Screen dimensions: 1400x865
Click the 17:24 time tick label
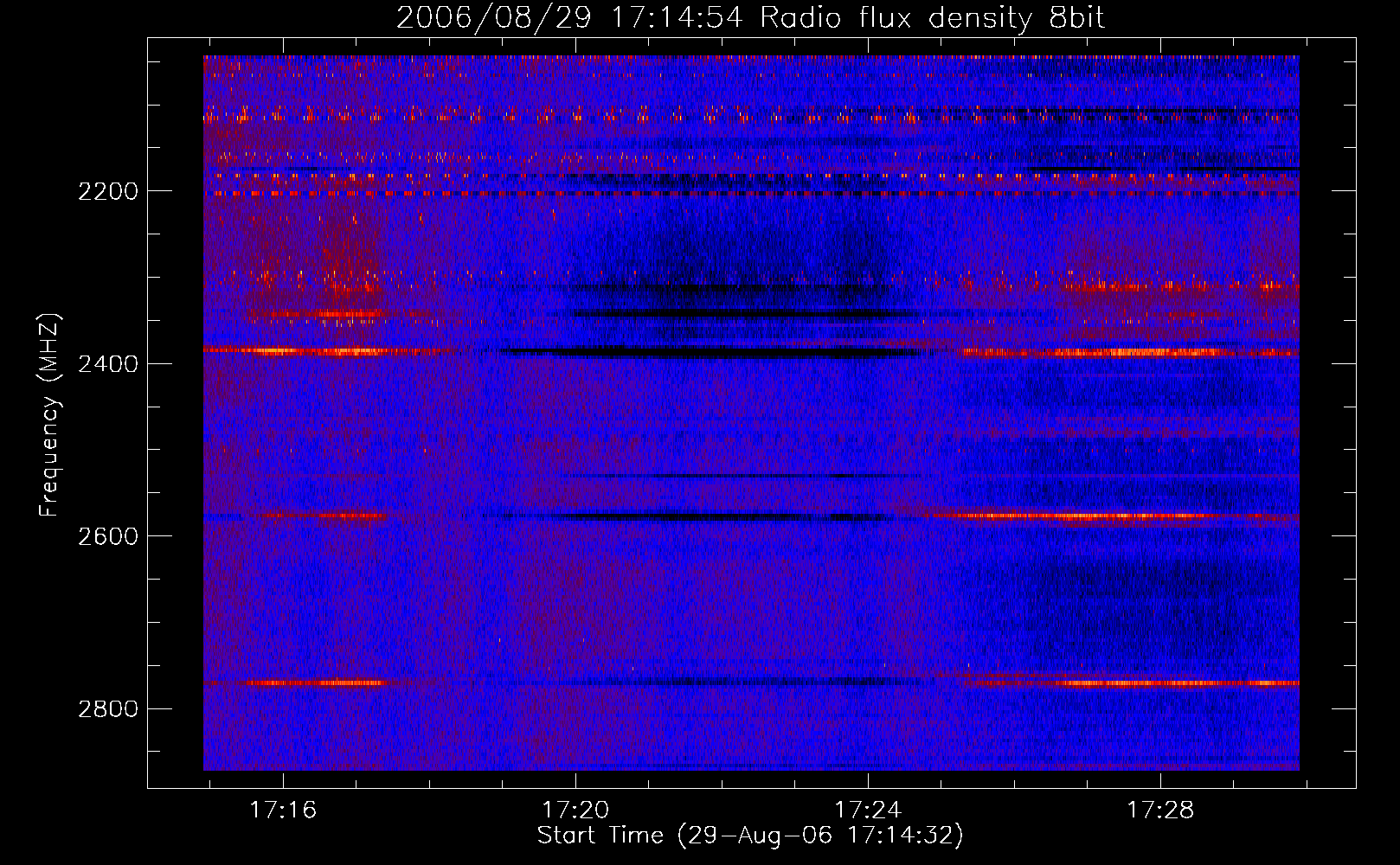[868, 810]
